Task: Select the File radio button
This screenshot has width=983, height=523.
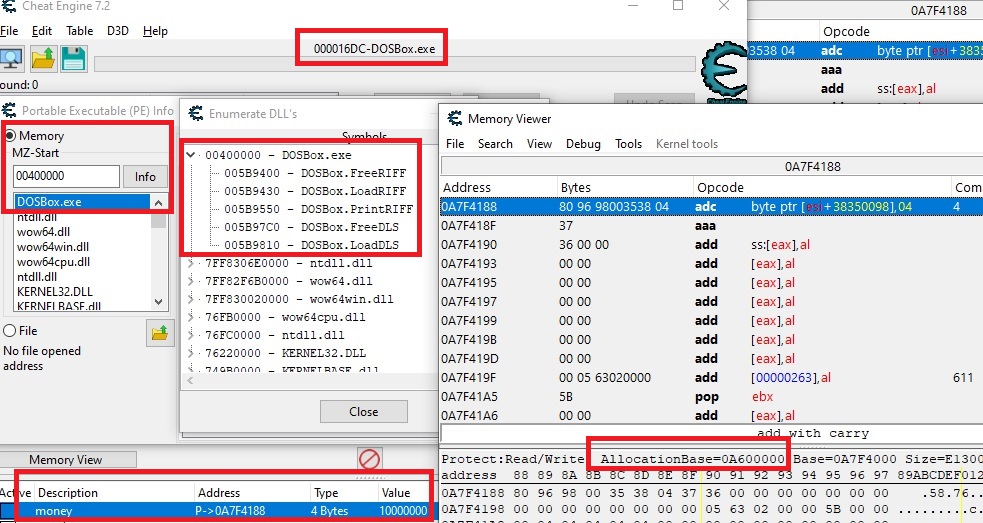Action: coord(10,330)
